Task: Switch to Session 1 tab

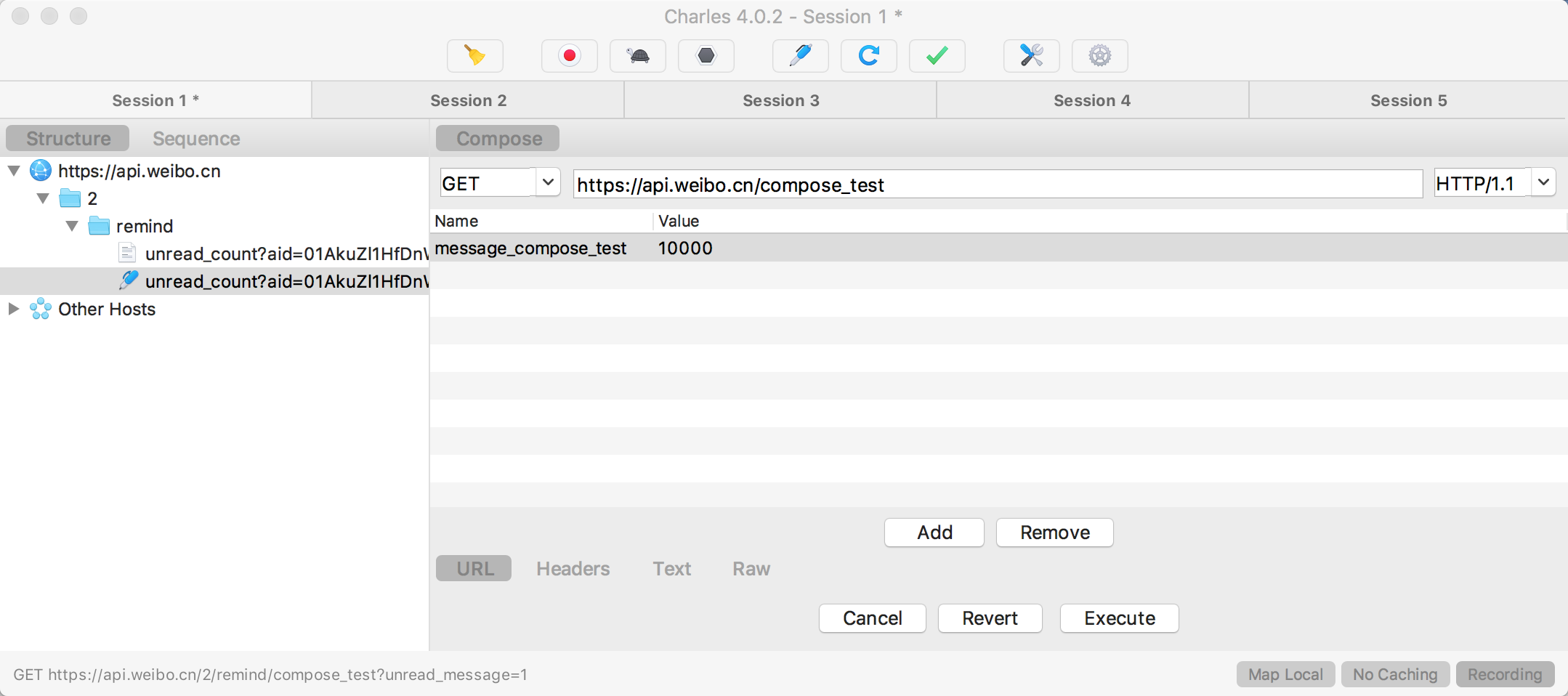Action: click(x=155, y=100)
